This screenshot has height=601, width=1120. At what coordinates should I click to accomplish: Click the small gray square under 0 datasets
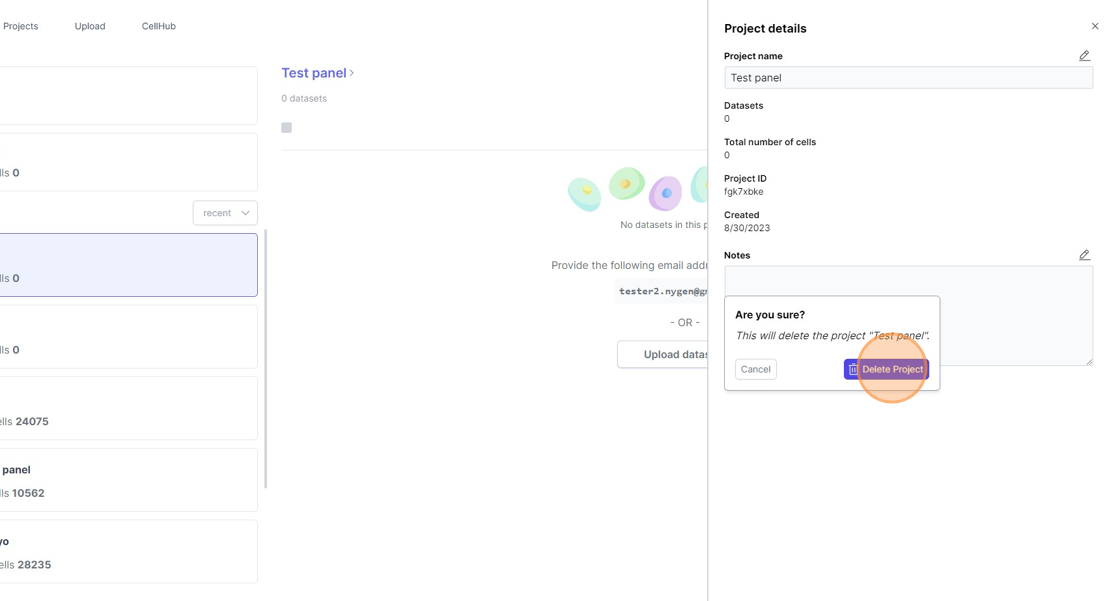tap(287, 128)
